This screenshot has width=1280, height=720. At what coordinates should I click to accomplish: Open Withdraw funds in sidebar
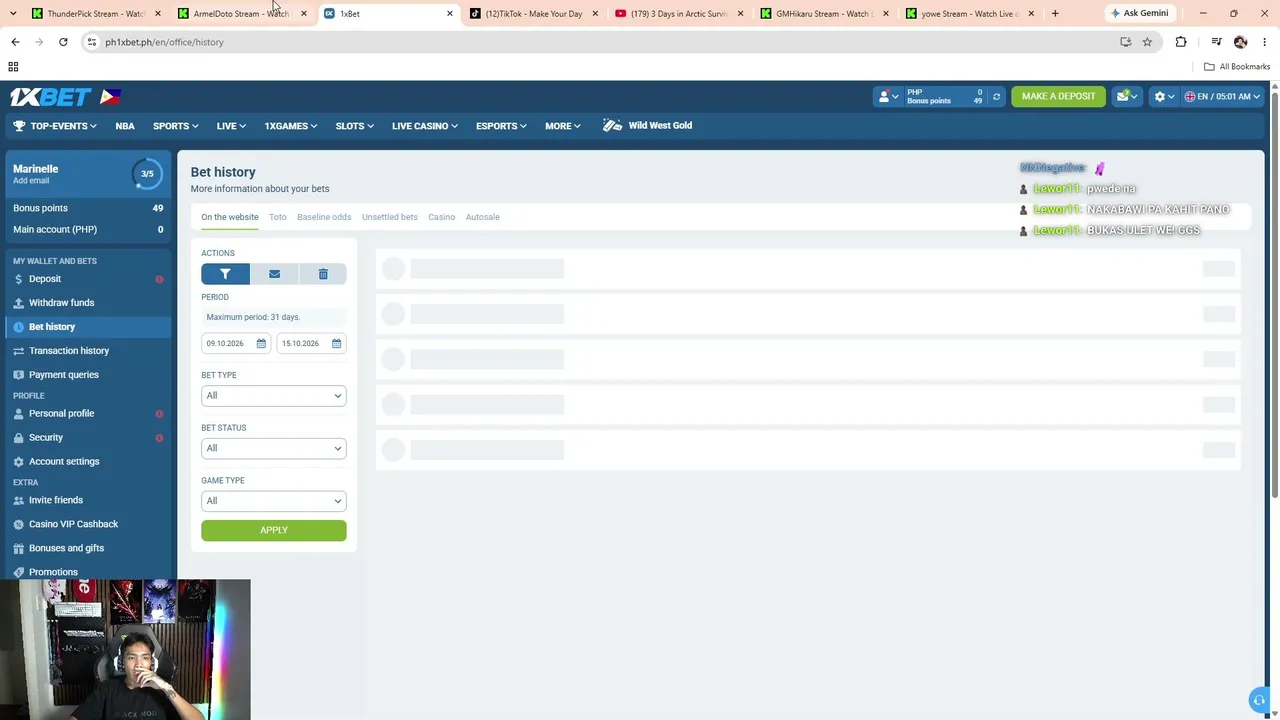[x=61, y=303]
